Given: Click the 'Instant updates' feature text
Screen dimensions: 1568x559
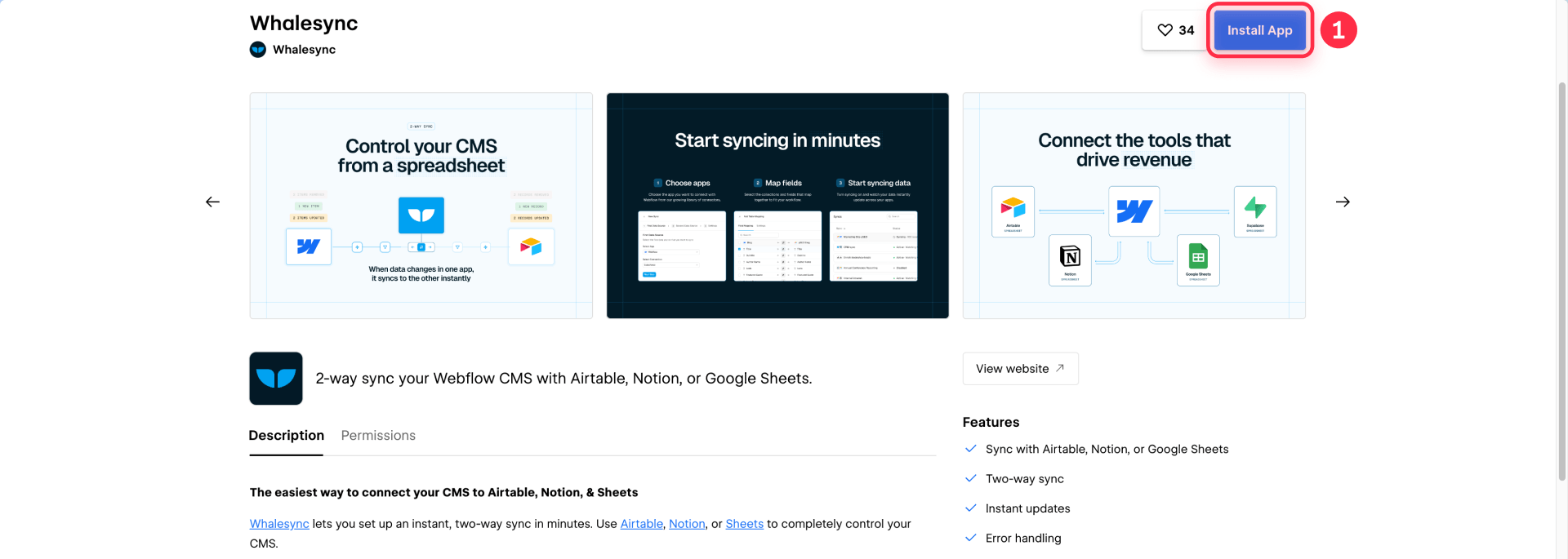Looking at the screenshot, I should pos(1027,508).
